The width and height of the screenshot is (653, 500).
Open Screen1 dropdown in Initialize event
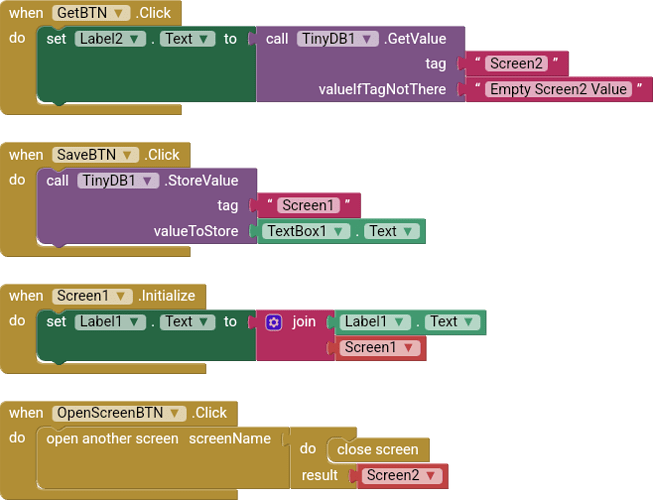92,296
